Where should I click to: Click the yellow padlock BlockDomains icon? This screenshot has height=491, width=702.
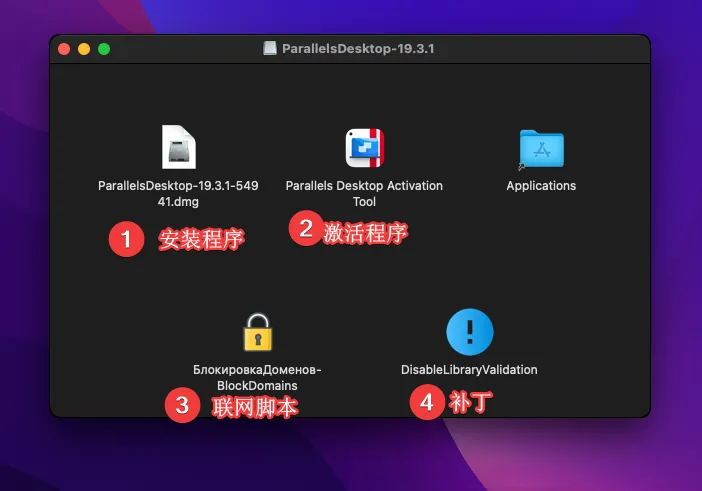click(258, 332)
